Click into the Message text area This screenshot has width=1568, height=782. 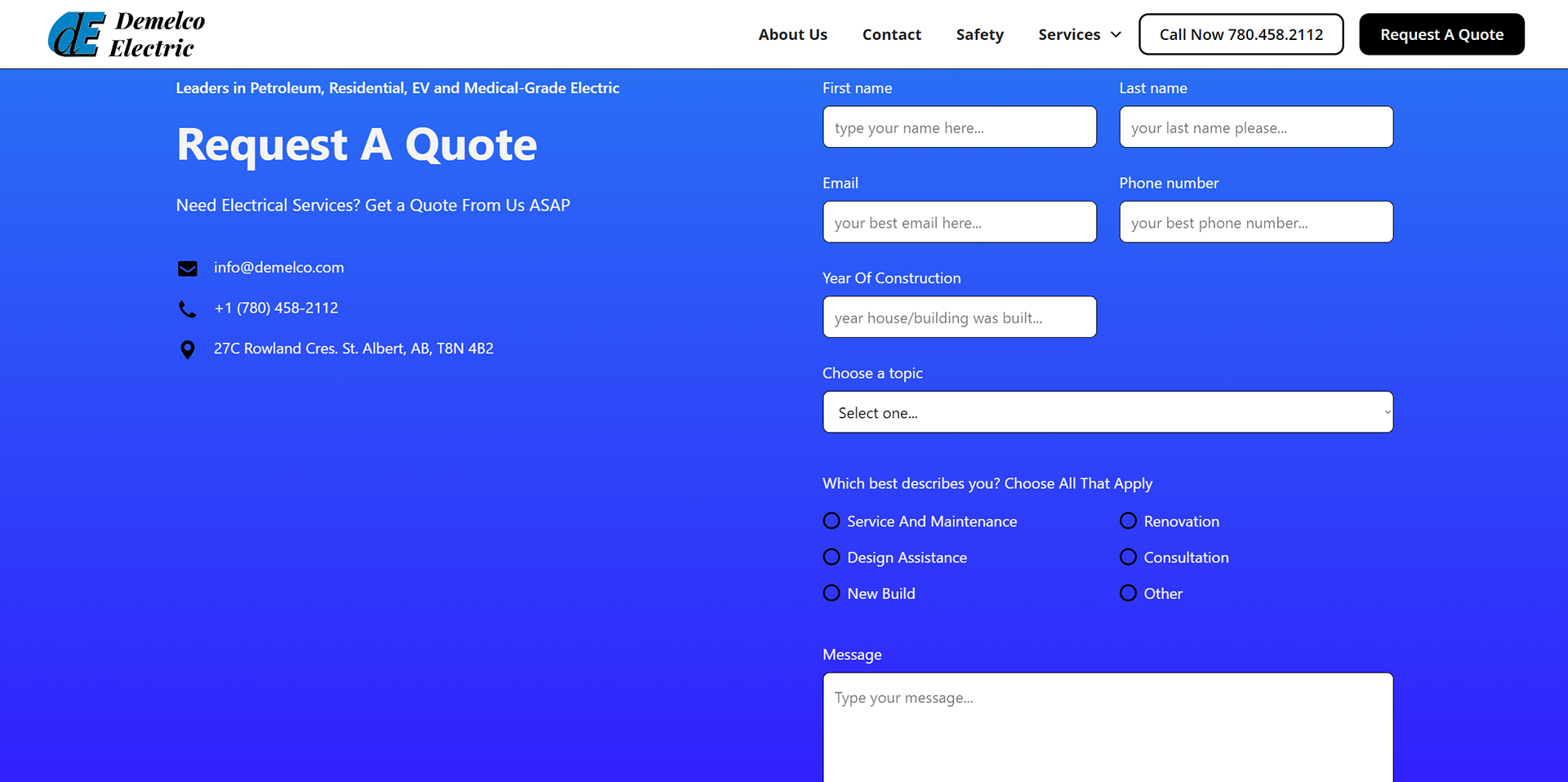click(1107, 726)
